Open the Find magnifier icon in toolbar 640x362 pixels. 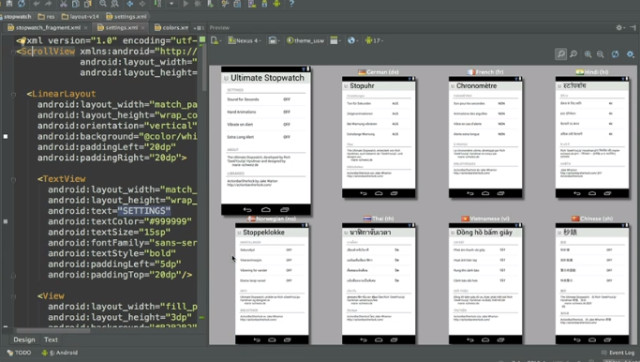coord(103,4)
